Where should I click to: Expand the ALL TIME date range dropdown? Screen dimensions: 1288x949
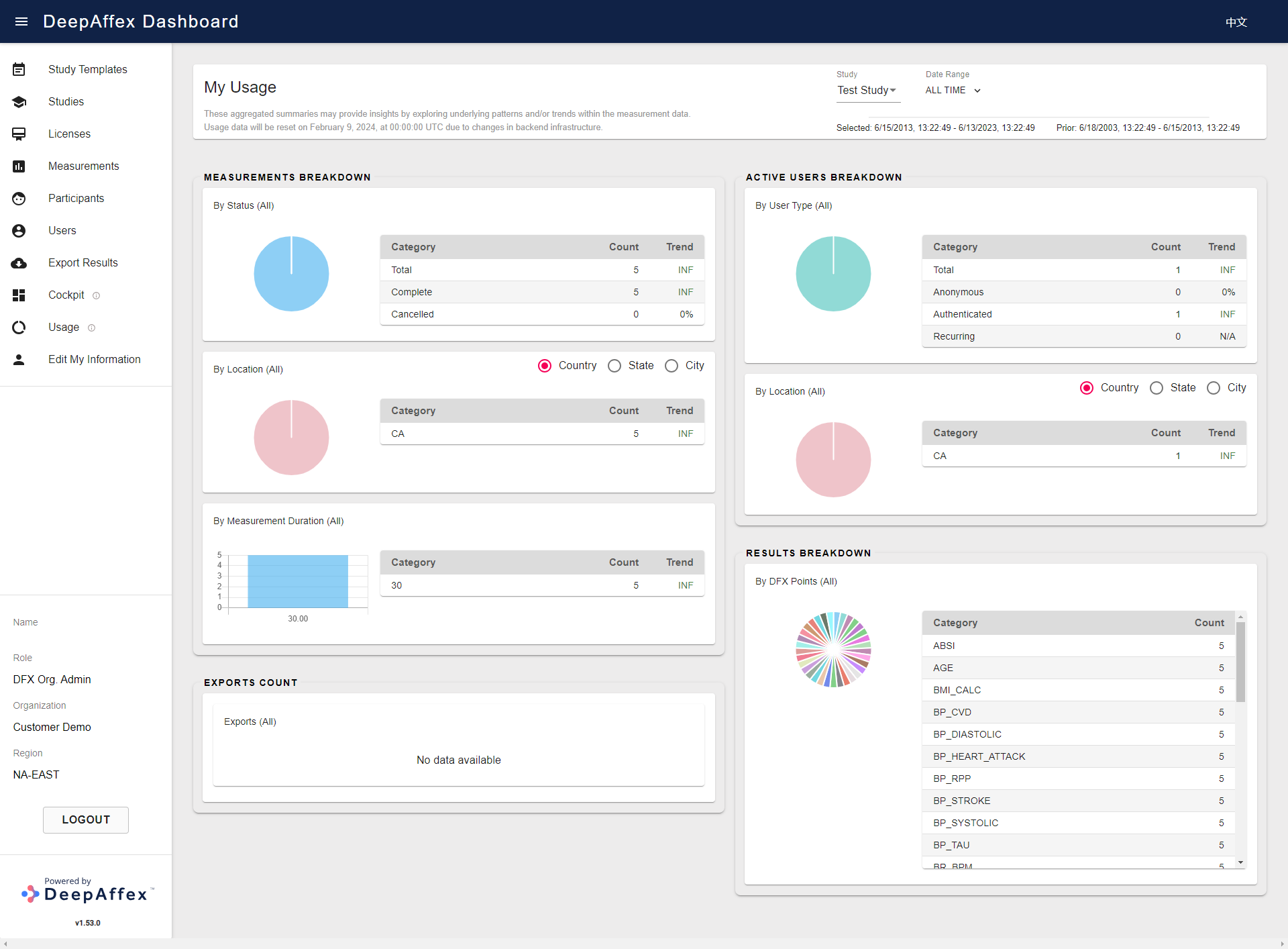pos(953,90)
